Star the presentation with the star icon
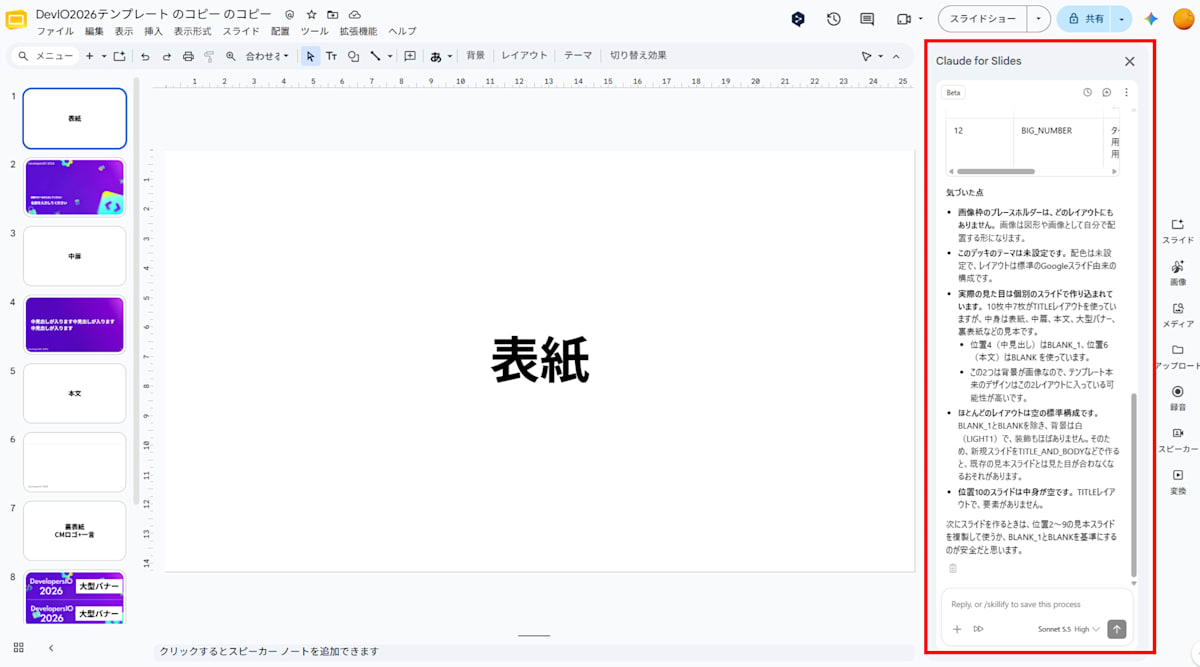The image size is (1200, 667). 311,15
